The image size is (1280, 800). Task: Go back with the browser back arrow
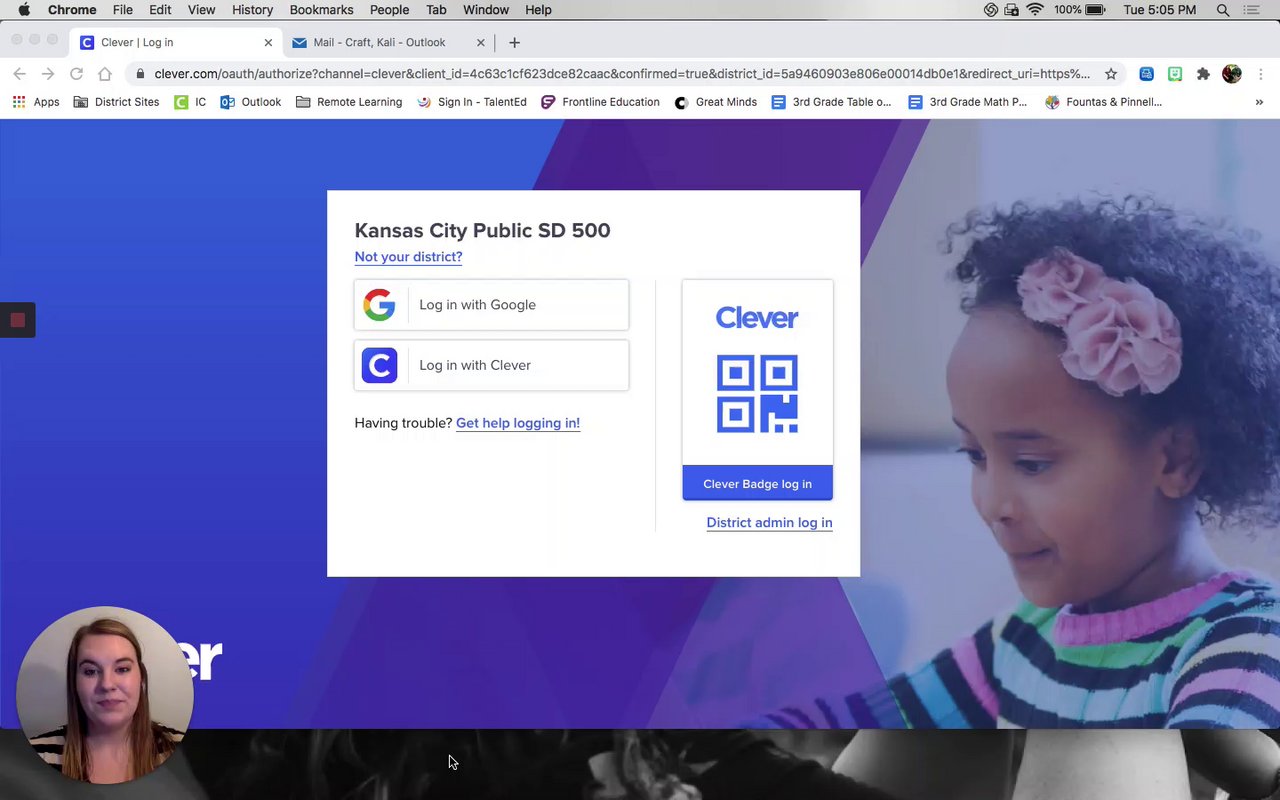19,74
